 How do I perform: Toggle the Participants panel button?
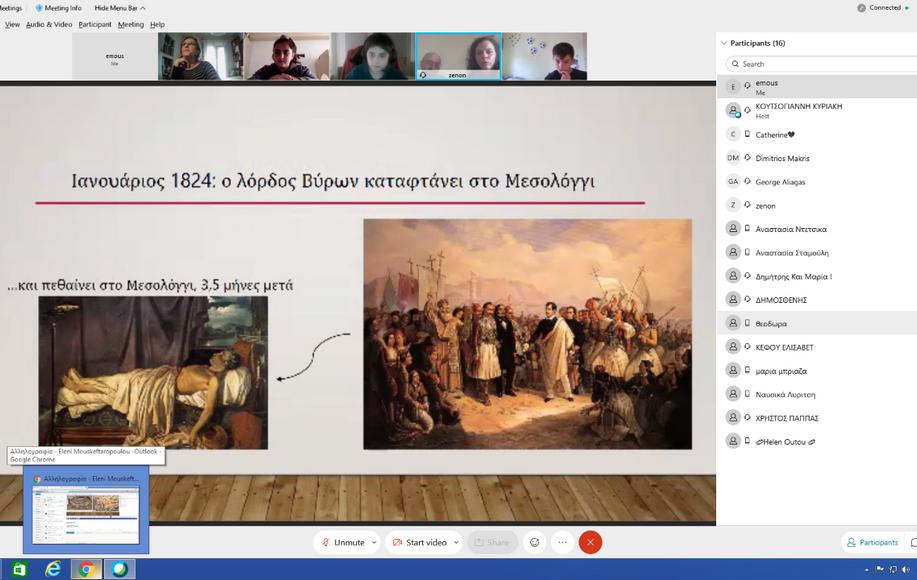[x=872, y=543]
